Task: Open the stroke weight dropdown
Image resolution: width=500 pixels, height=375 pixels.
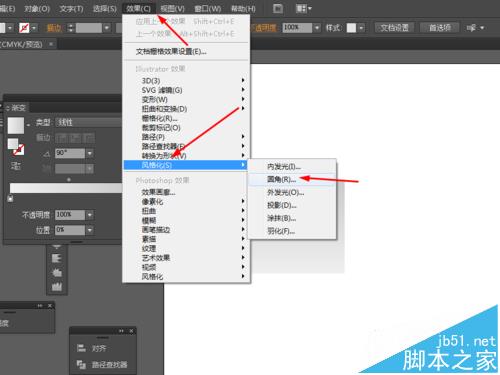Action: click(107, 28)
